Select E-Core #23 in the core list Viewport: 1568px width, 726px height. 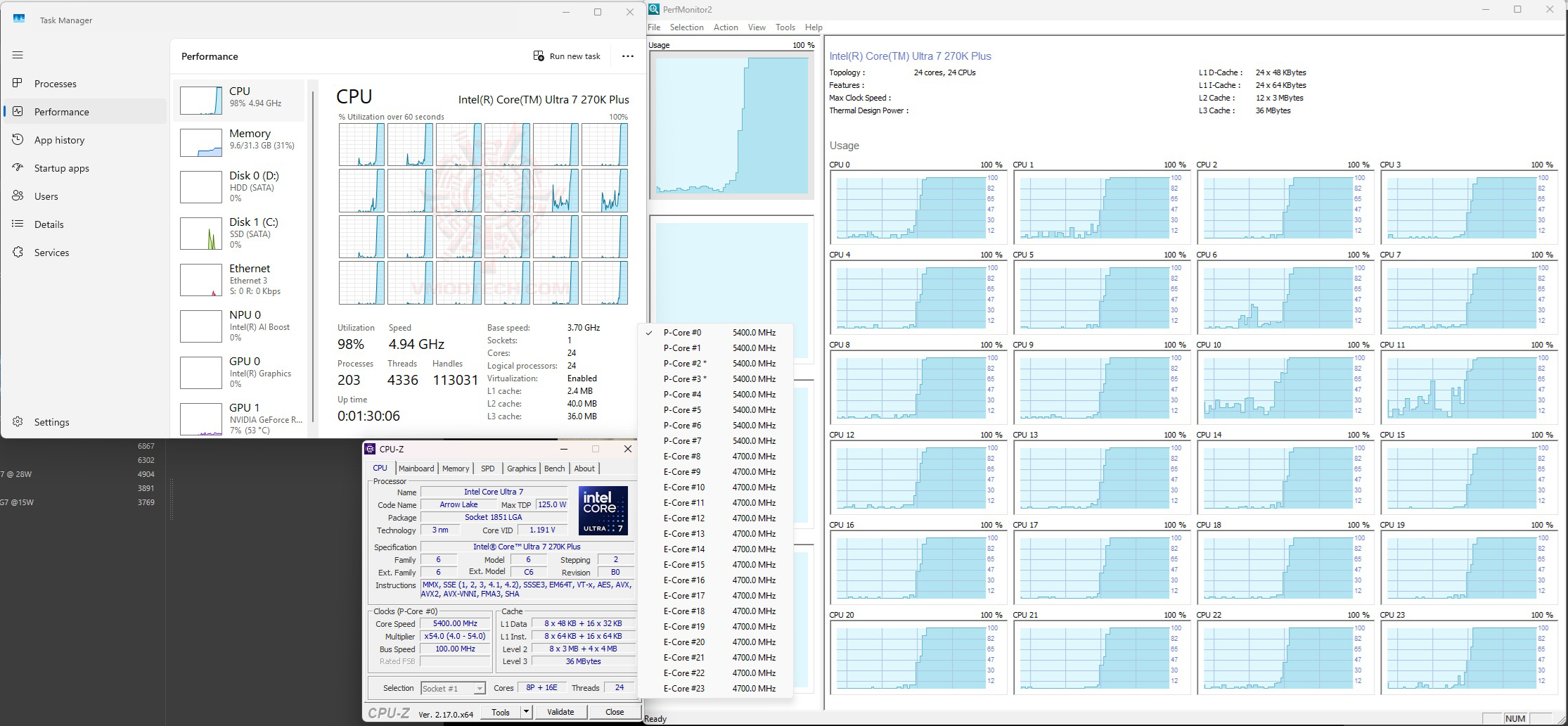715,689
